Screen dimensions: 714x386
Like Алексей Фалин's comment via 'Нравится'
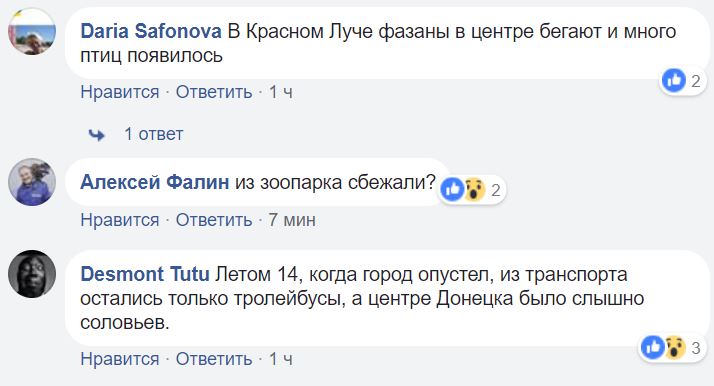coord(120,220)
